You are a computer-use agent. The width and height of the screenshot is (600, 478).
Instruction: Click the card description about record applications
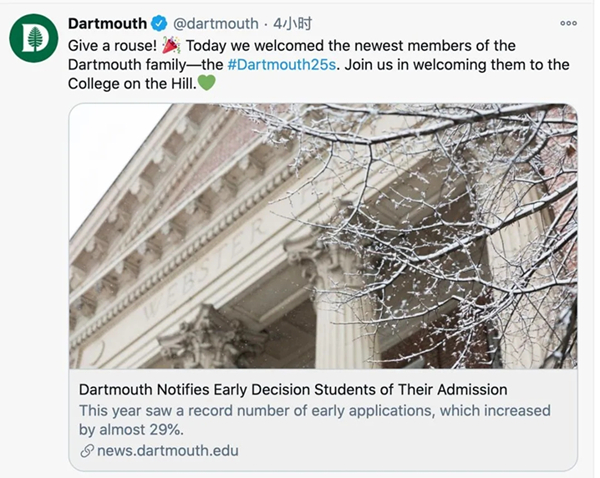point(314,420)
